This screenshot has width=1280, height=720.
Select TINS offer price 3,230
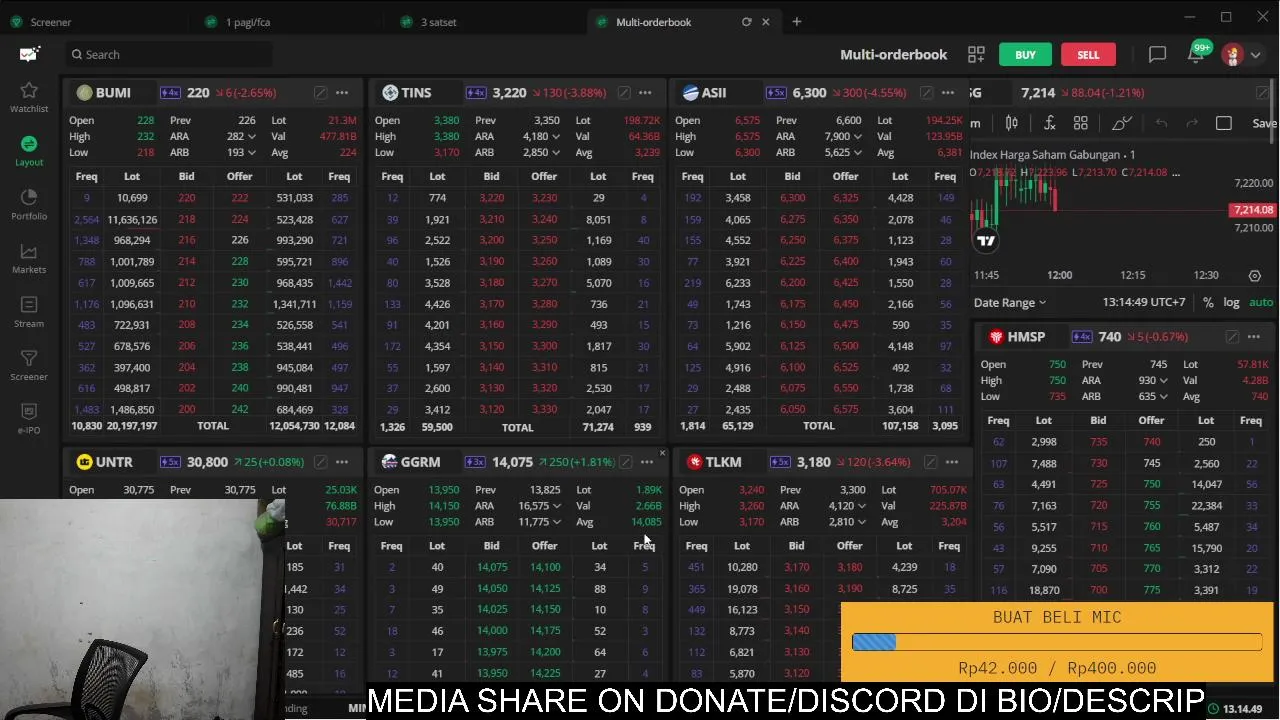(x=544, y=198)
